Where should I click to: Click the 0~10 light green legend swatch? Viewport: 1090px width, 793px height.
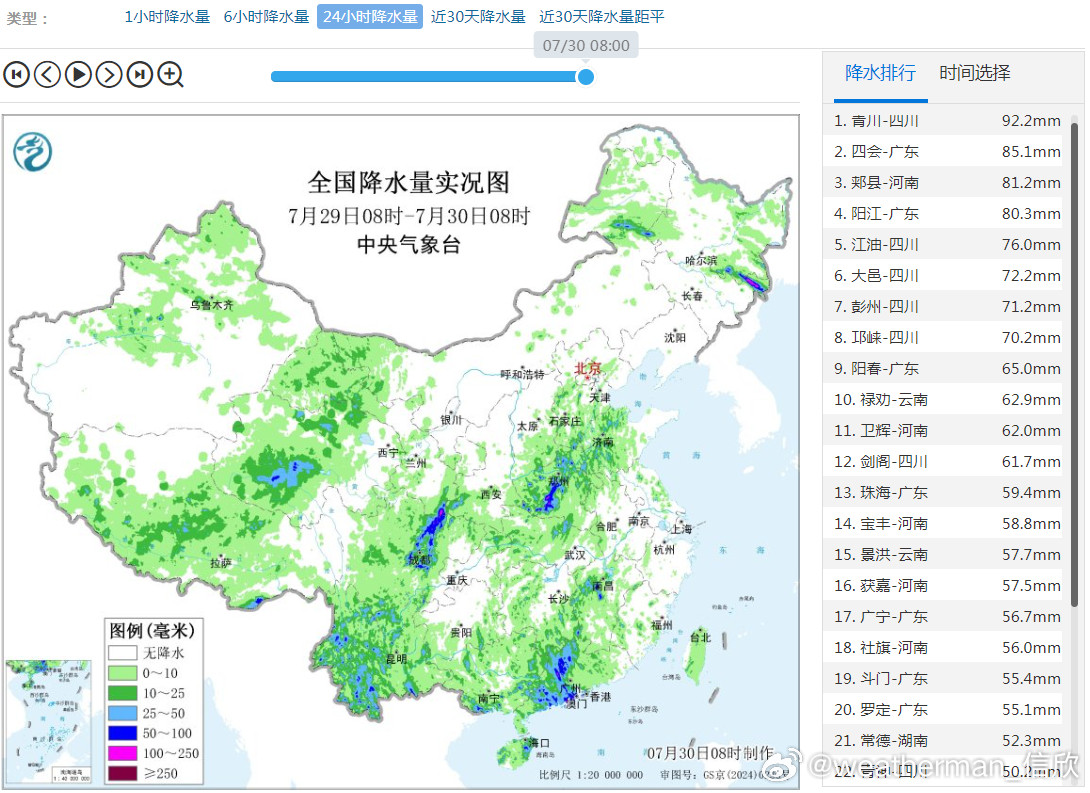pos(122,673)
